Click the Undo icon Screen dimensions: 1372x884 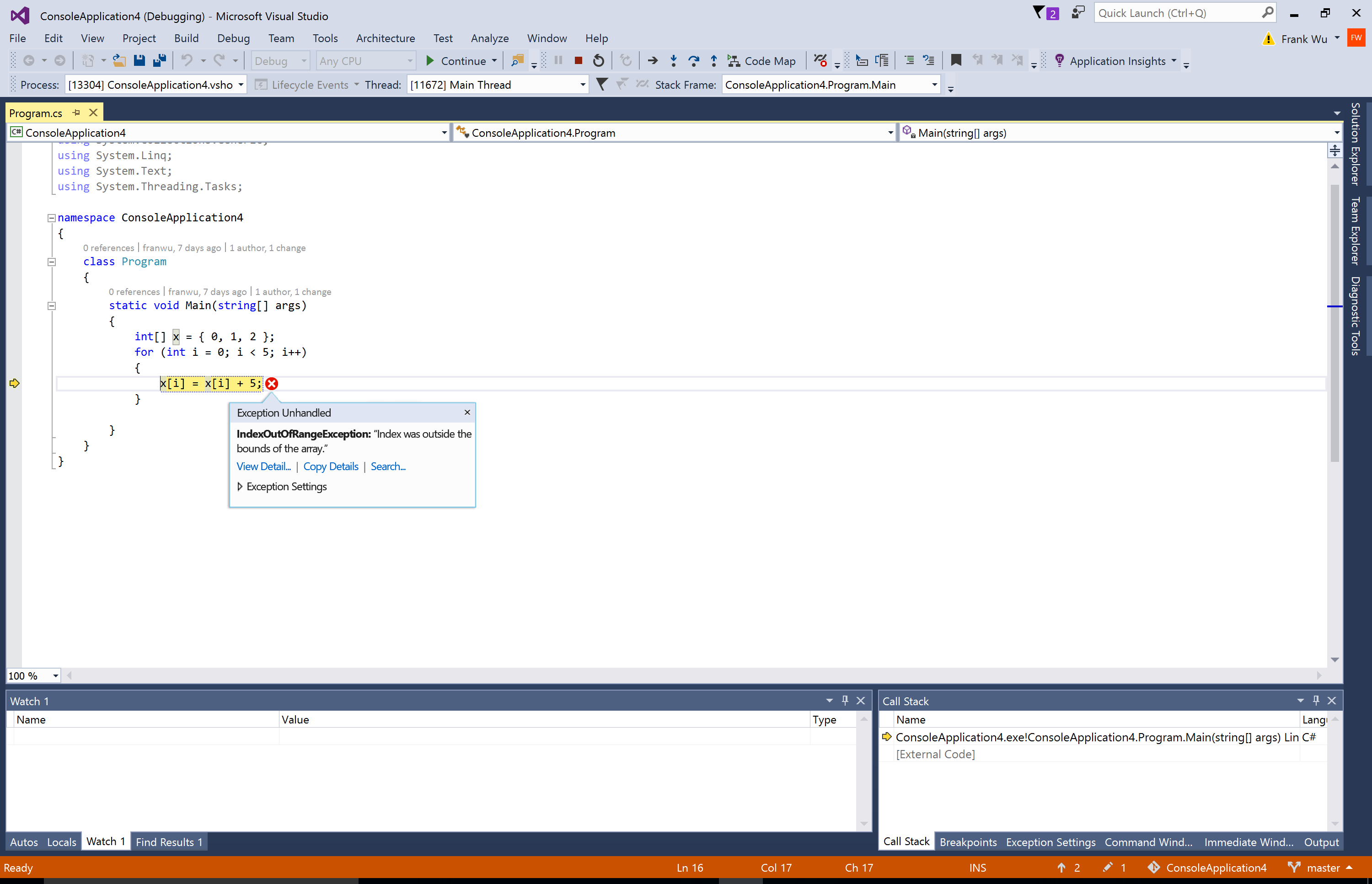coord(187,61)
